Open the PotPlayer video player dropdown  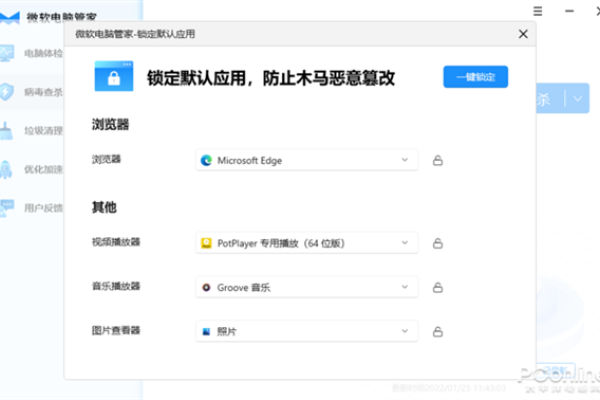[x=307, y=243]
